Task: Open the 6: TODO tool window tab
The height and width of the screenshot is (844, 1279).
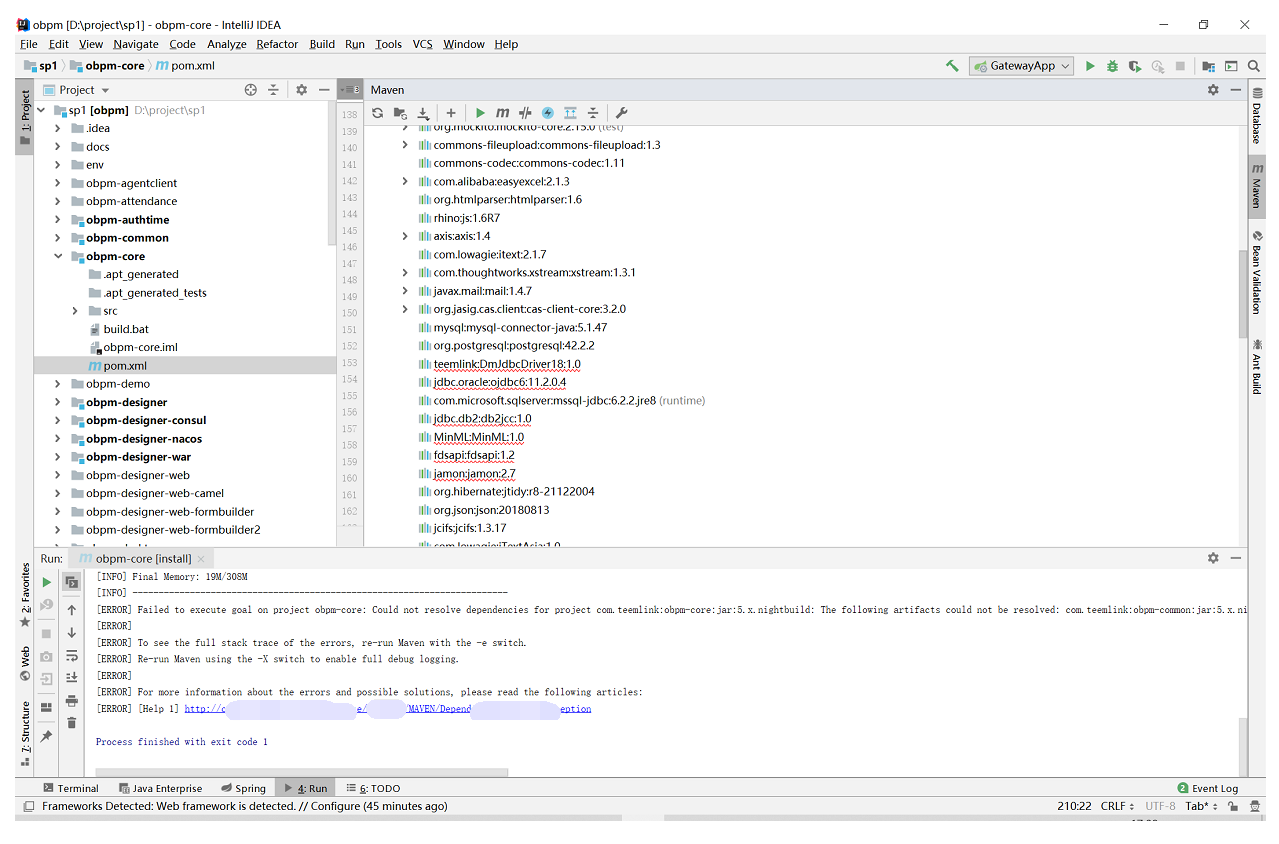Action: [x=373, y=788]
